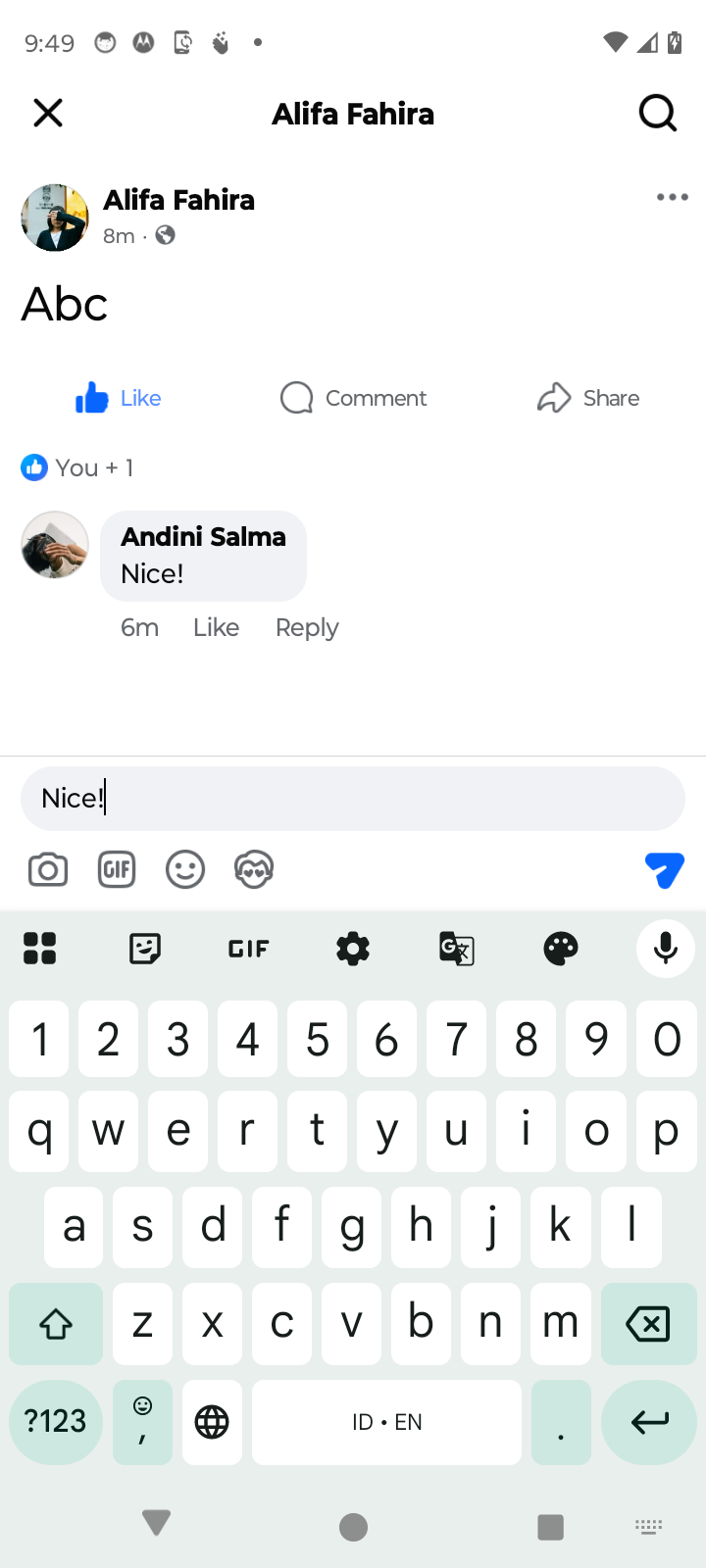The height and width of the screenshot is (1568, 706).
Task: Open the post's three-dot options menu
Action: [x=672, y=198]
